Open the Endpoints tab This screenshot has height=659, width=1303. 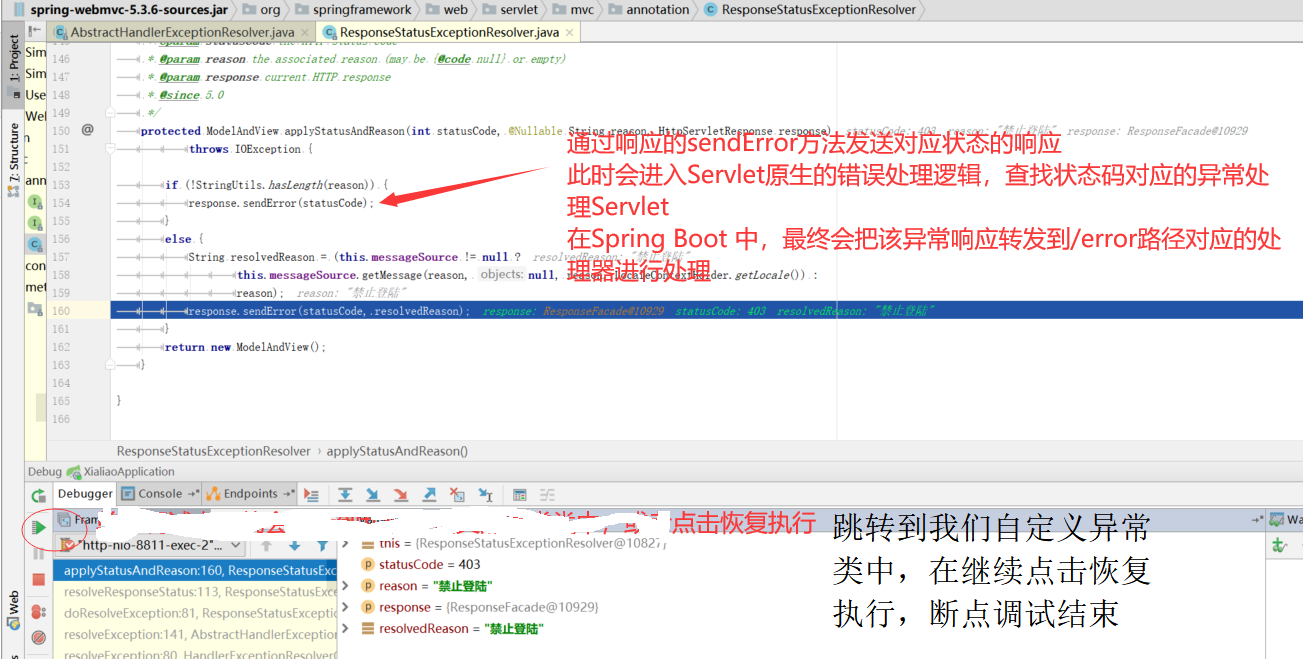[x=250, y=493]
